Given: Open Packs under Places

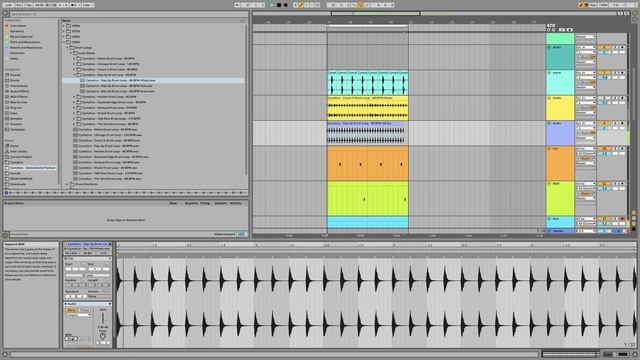Looking at the screenshot, I should tap(14, 146).
